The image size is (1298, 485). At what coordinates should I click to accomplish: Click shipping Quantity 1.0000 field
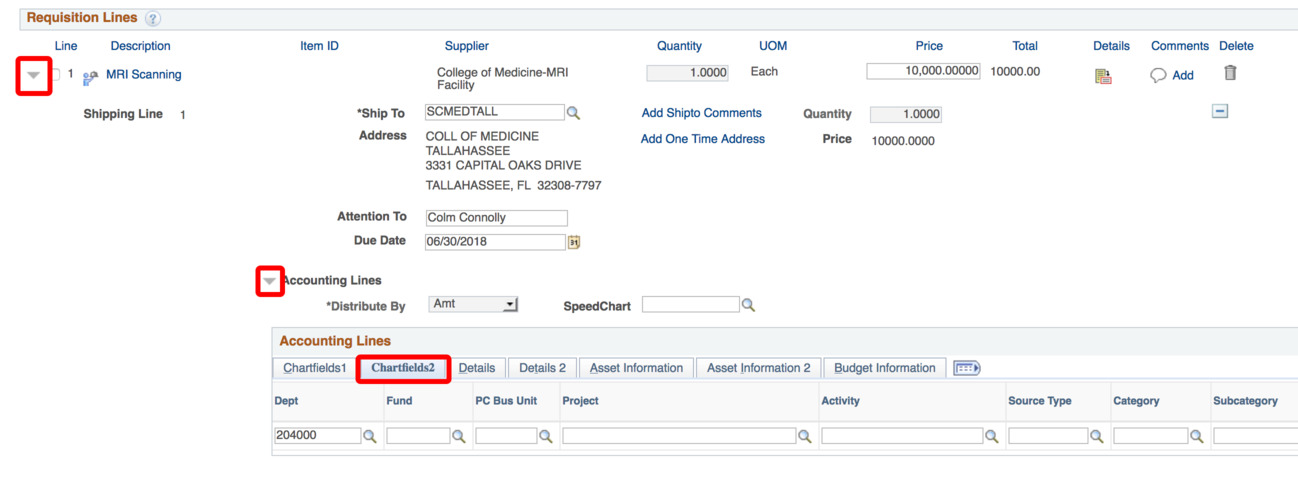point(905,114)
